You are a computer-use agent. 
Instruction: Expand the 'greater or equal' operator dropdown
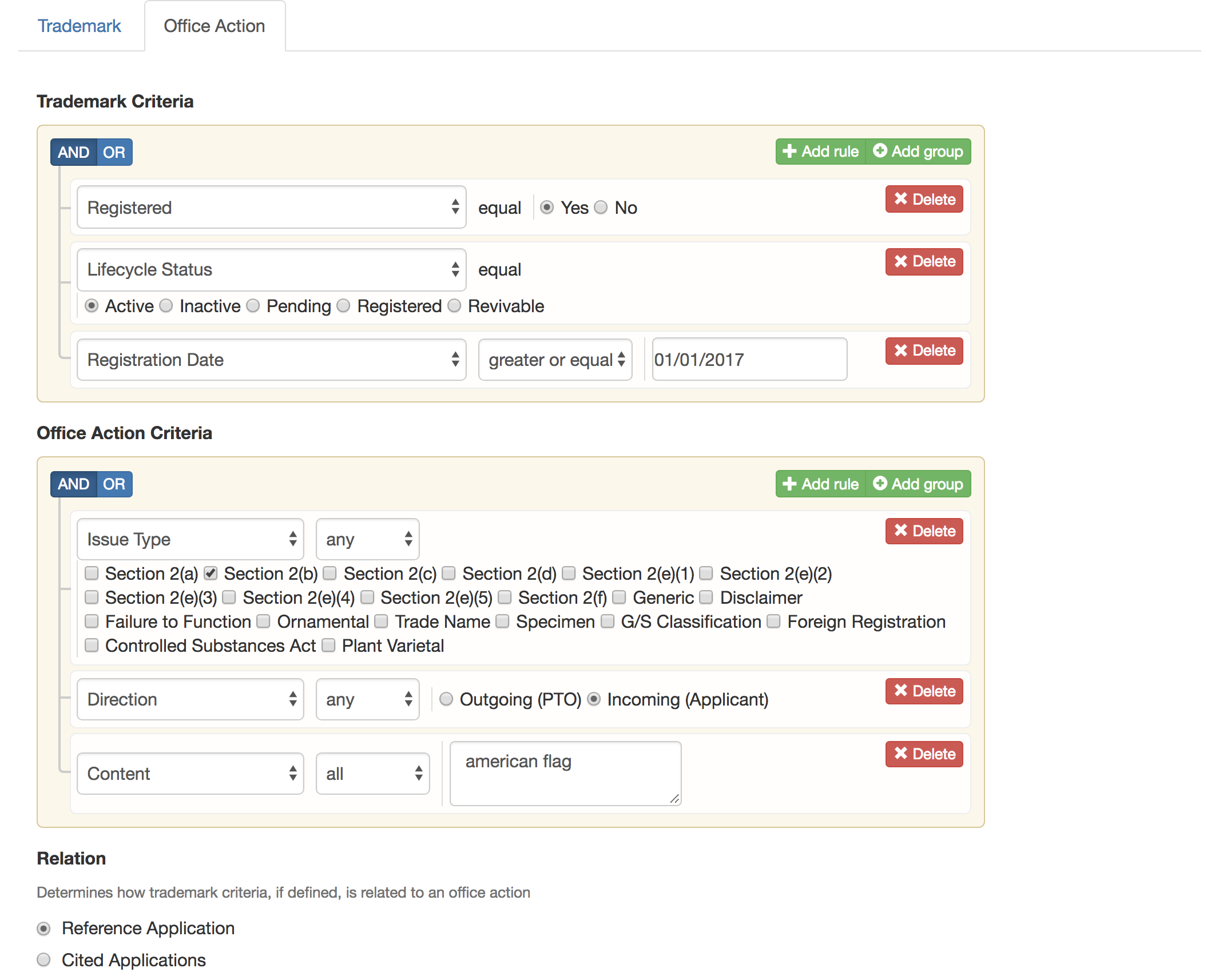[555, 360]
